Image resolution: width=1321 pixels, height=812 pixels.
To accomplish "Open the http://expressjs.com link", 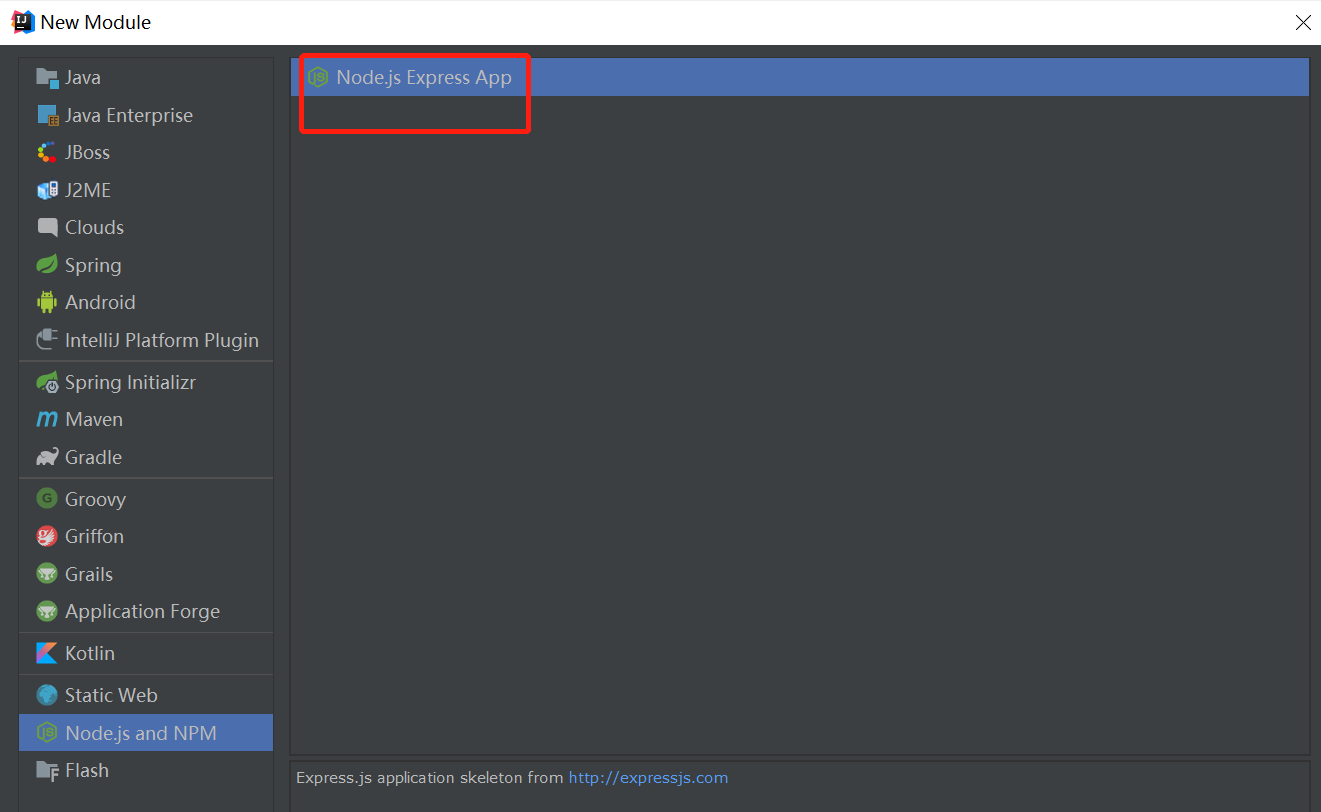I will click(648, 777).
